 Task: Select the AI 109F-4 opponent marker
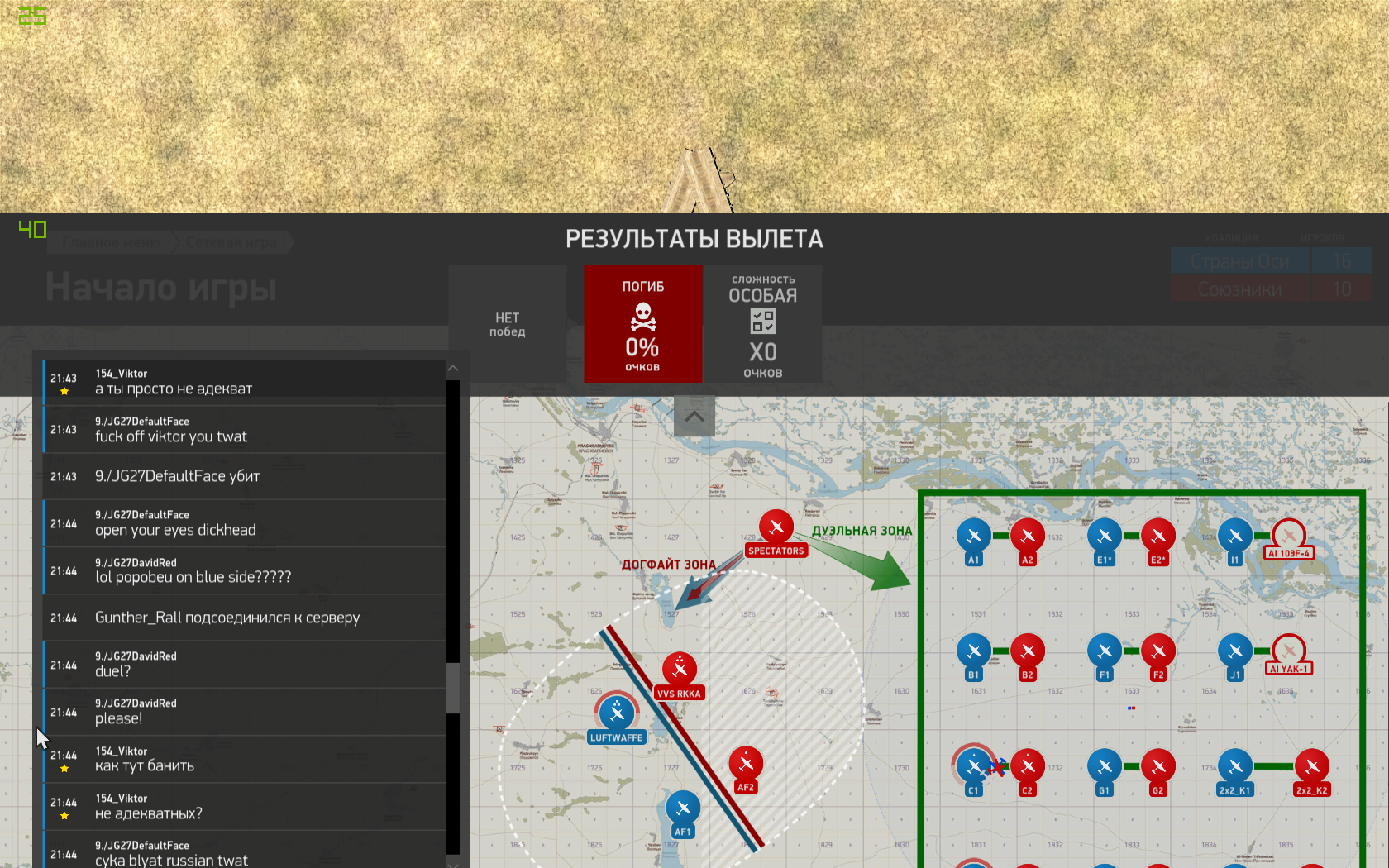click(x=1289, y=537)
